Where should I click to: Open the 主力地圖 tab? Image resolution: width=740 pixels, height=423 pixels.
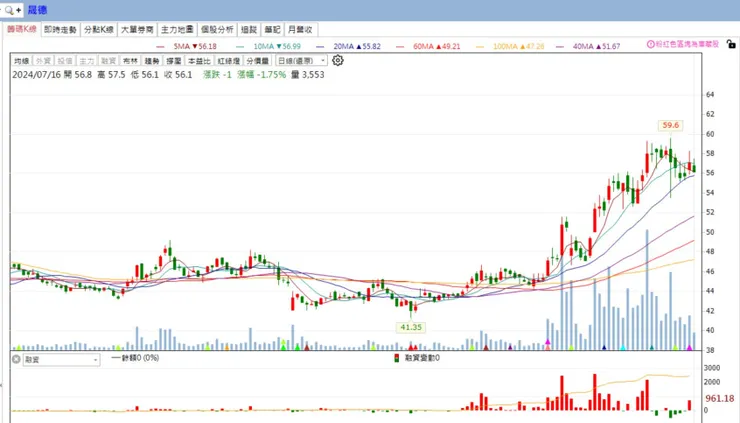point(177,29)
